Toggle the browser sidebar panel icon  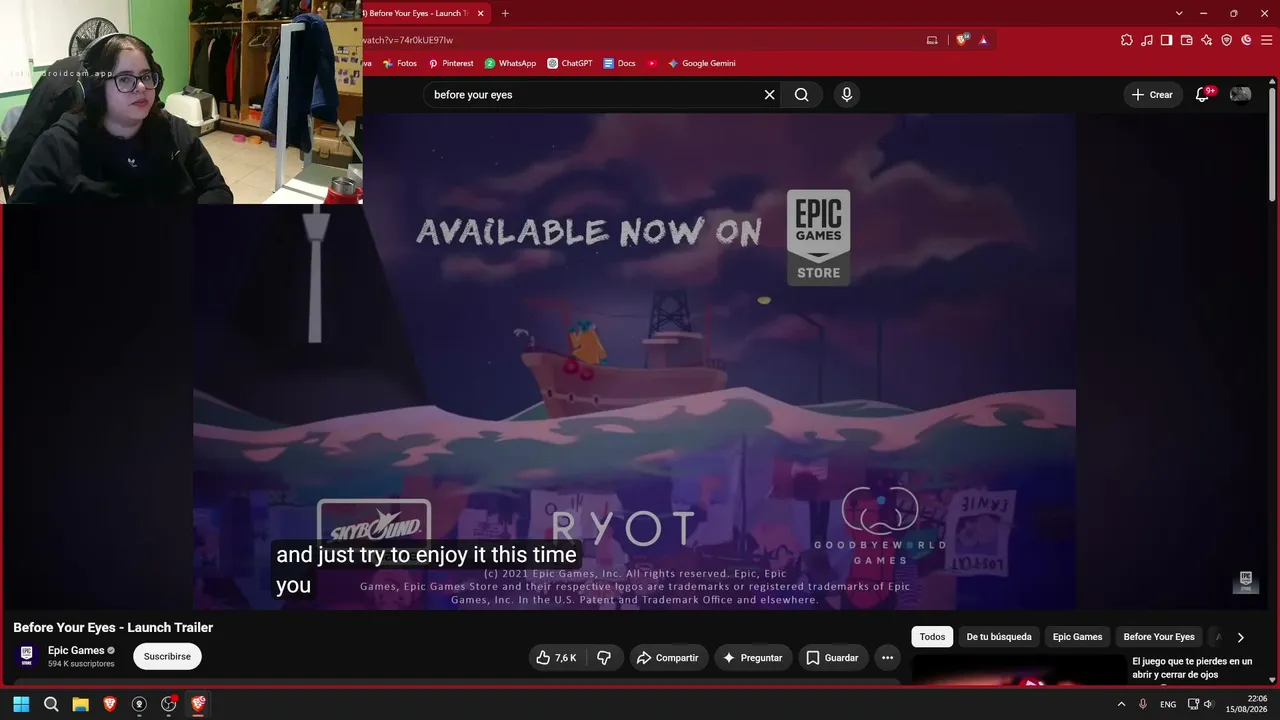1167,40
